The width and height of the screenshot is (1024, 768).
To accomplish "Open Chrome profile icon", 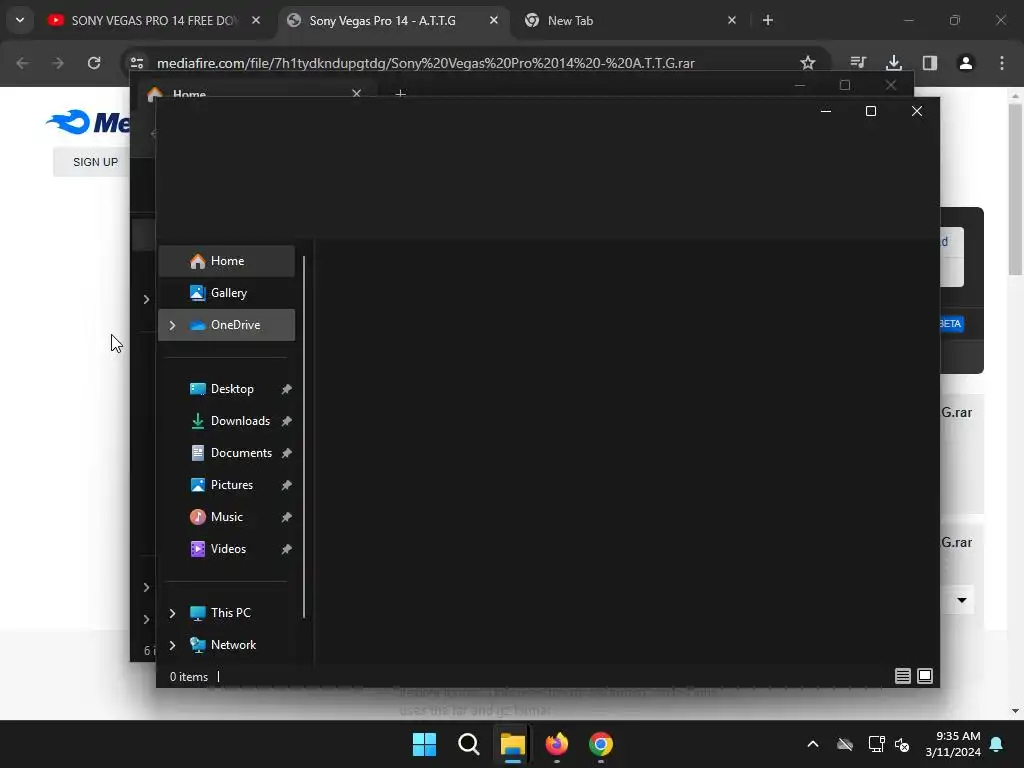I will [966, 63].
